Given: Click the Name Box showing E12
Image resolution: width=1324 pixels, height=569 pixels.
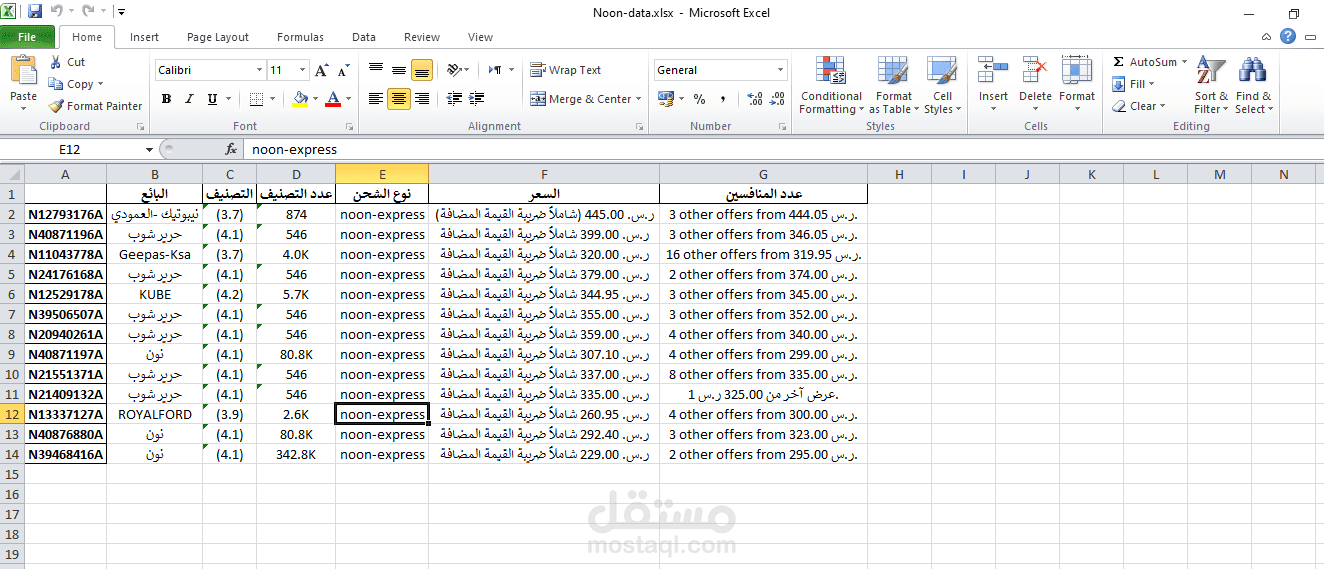Looking at the screenshot, I should pyautogui.click(x=70, y=149).
